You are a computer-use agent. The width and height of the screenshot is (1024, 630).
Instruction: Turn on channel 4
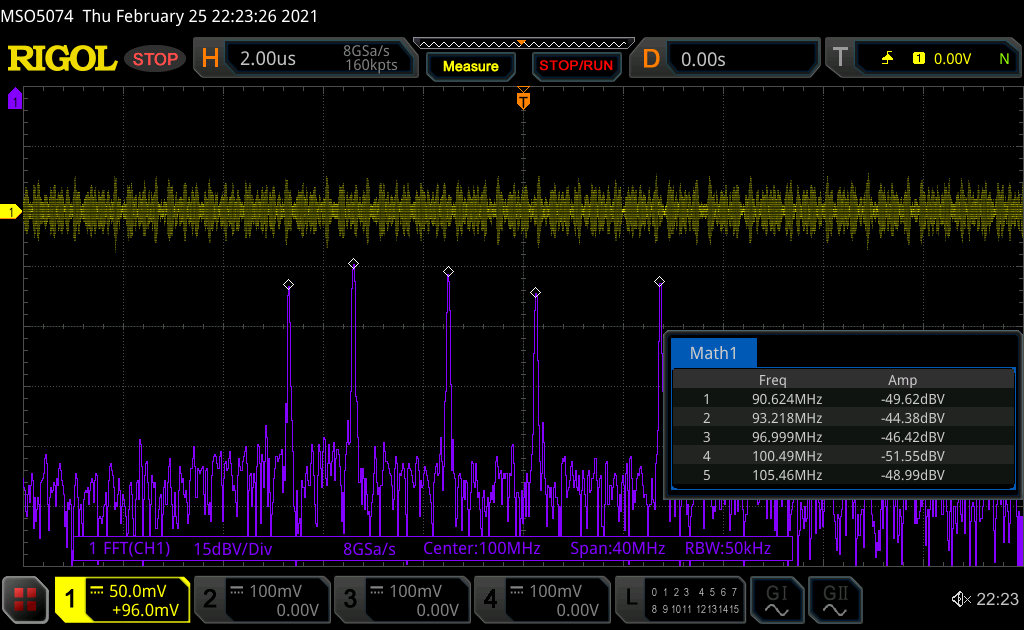pyautogui.click(x=542, y=599)
